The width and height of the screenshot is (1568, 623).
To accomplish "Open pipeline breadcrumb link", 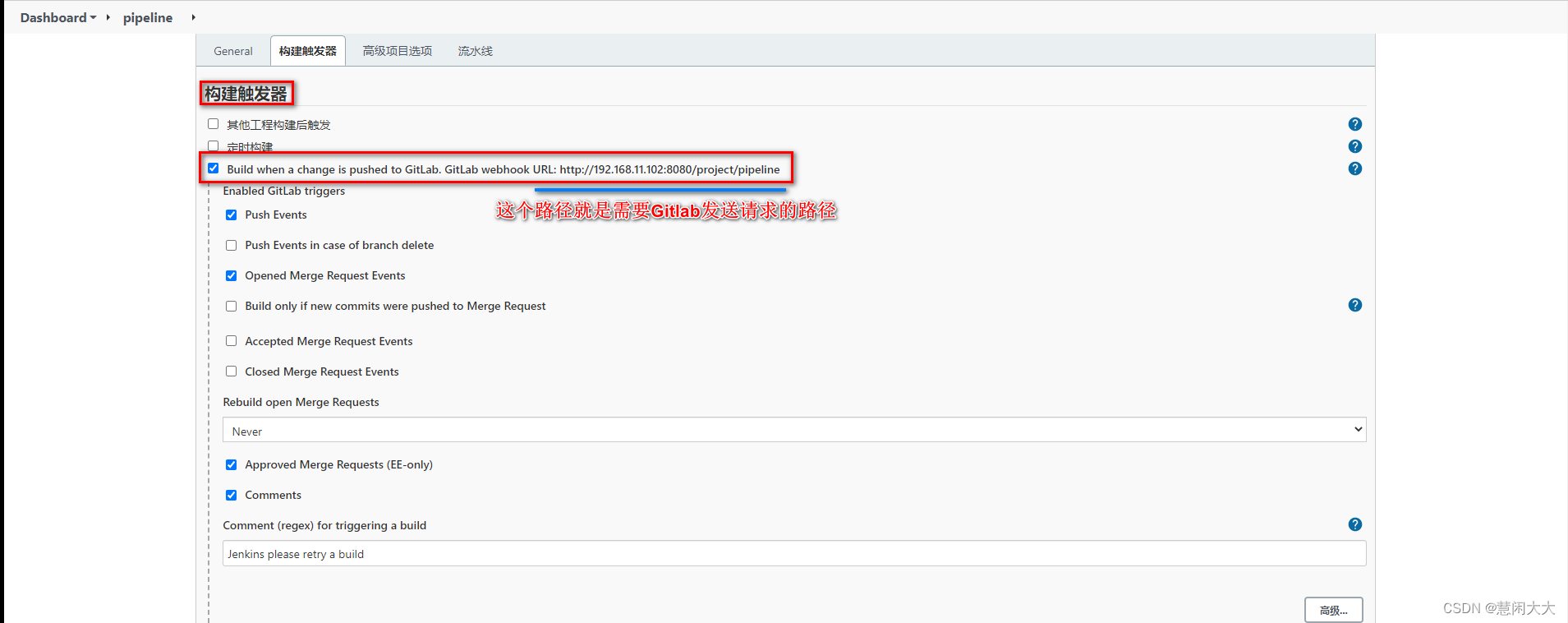I will click(x=148, y=17).
